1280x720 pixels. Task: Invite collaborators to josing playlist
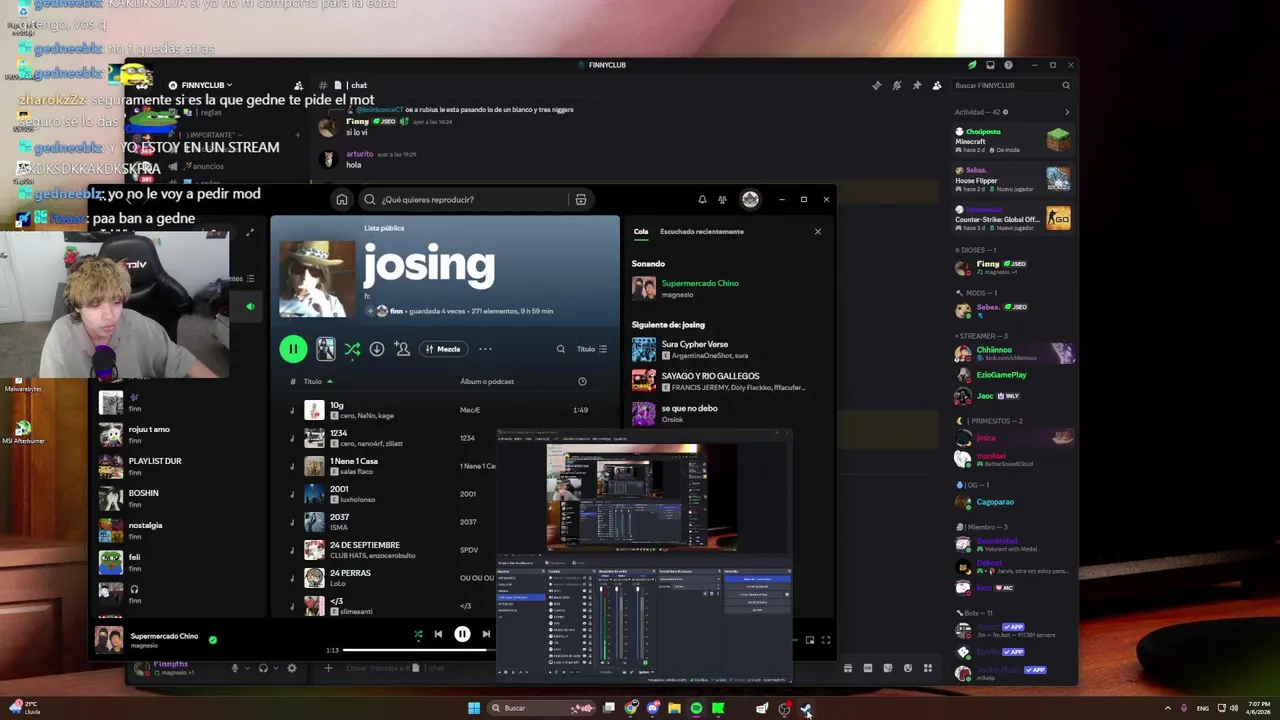[x=402, y=349]
